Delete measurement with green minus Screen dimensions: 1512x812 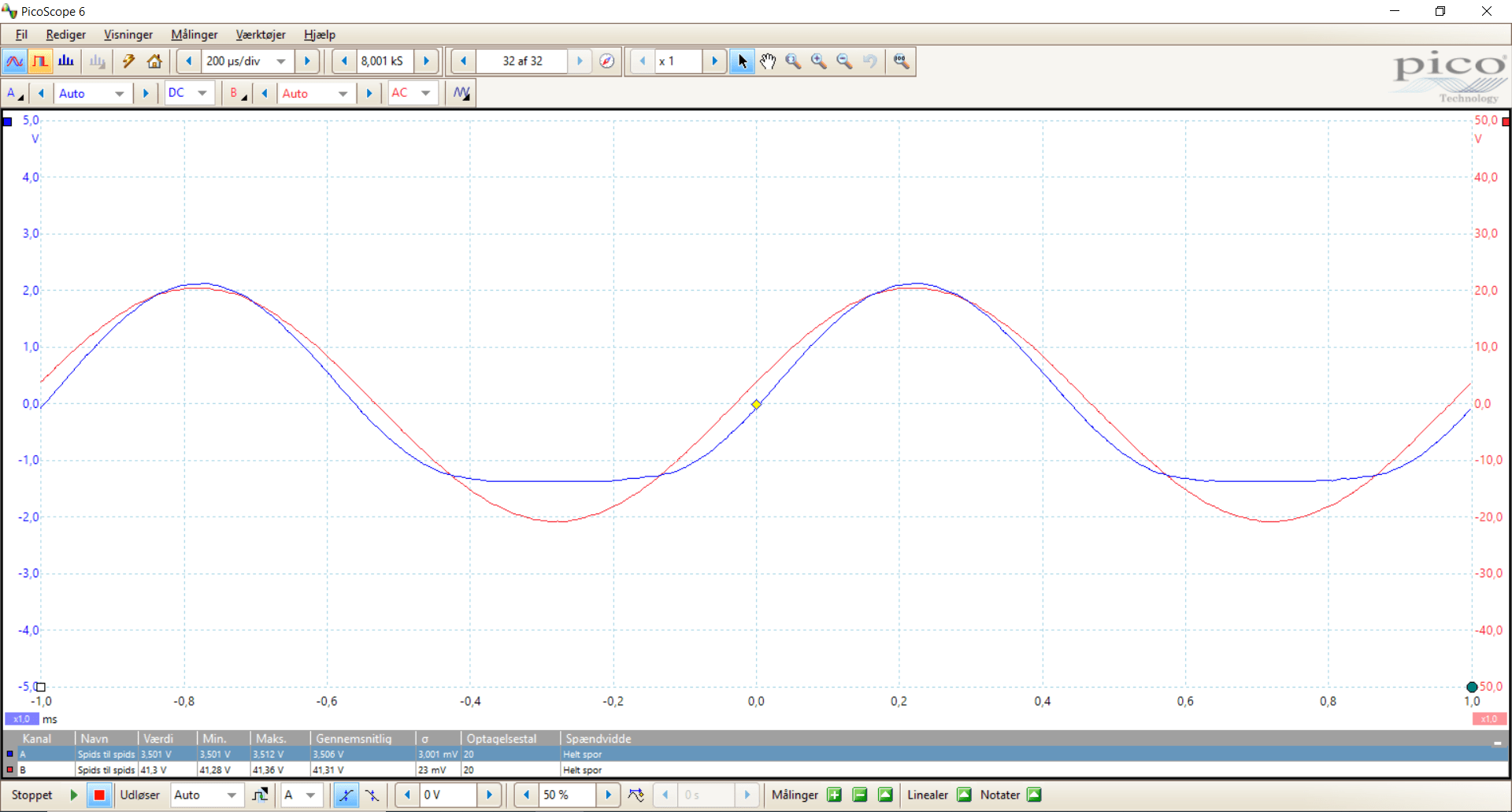point(860,795)
